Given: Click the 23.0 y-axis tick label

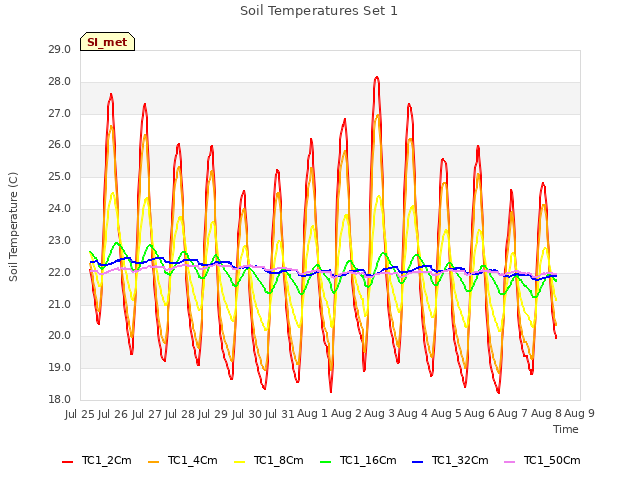Looking at the screenshot, I should tap(59, 240).
